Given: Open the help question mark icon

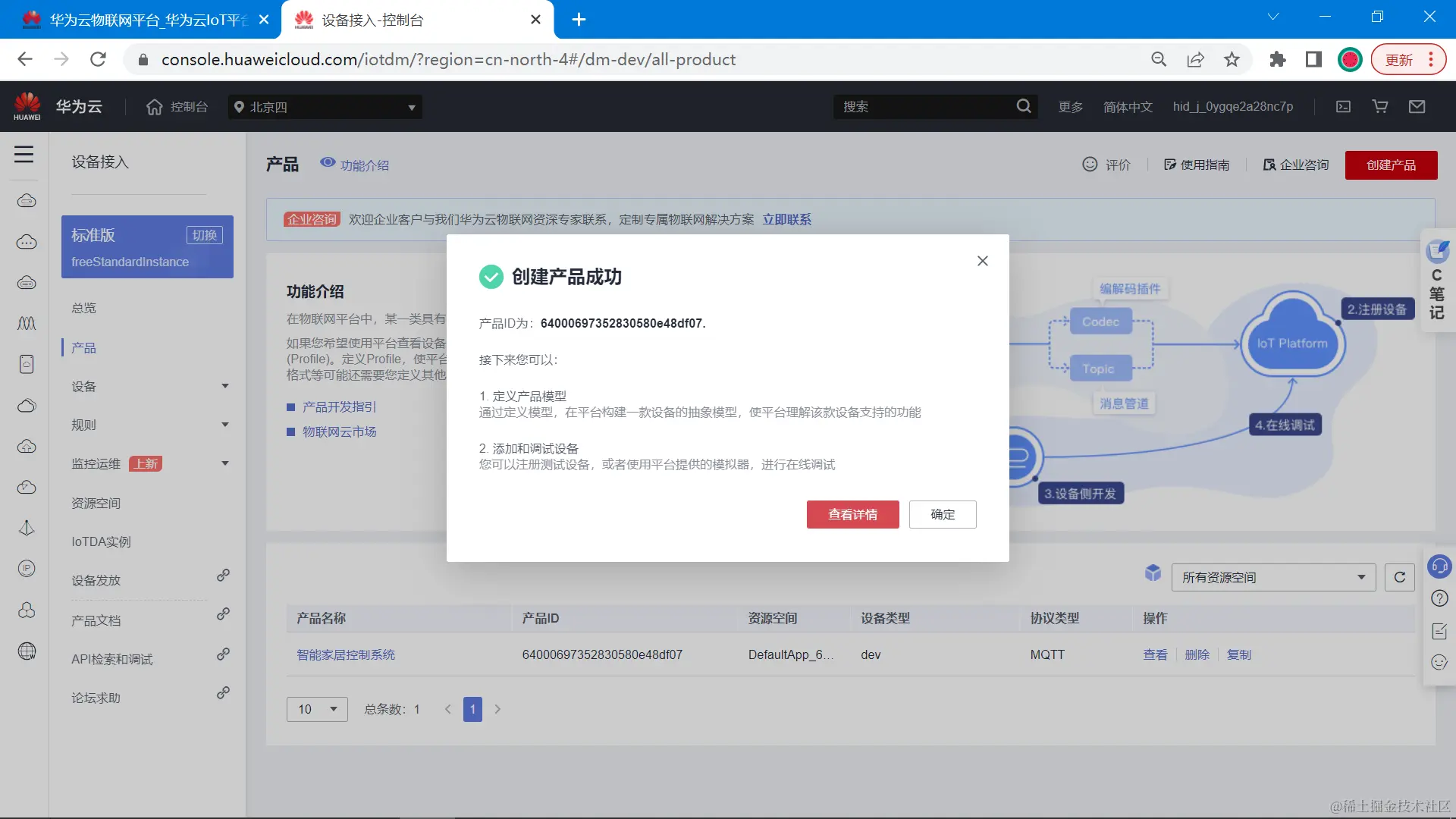Looking at the screenshot, I should click(1439, 598).
